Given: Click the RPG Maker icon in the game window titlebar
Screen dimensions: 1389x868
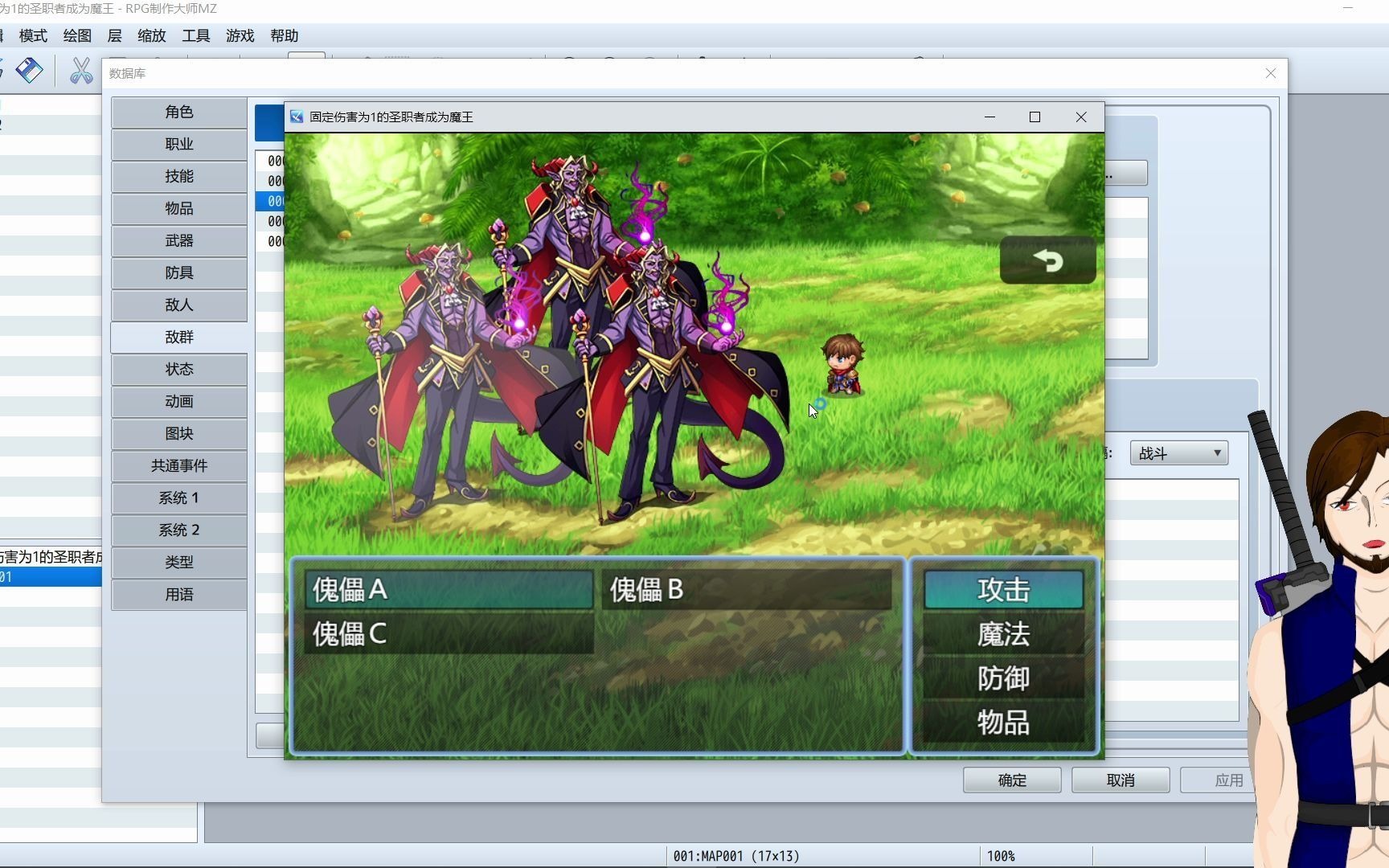Looking at the screenshot, I should click(x=296, y=117).
